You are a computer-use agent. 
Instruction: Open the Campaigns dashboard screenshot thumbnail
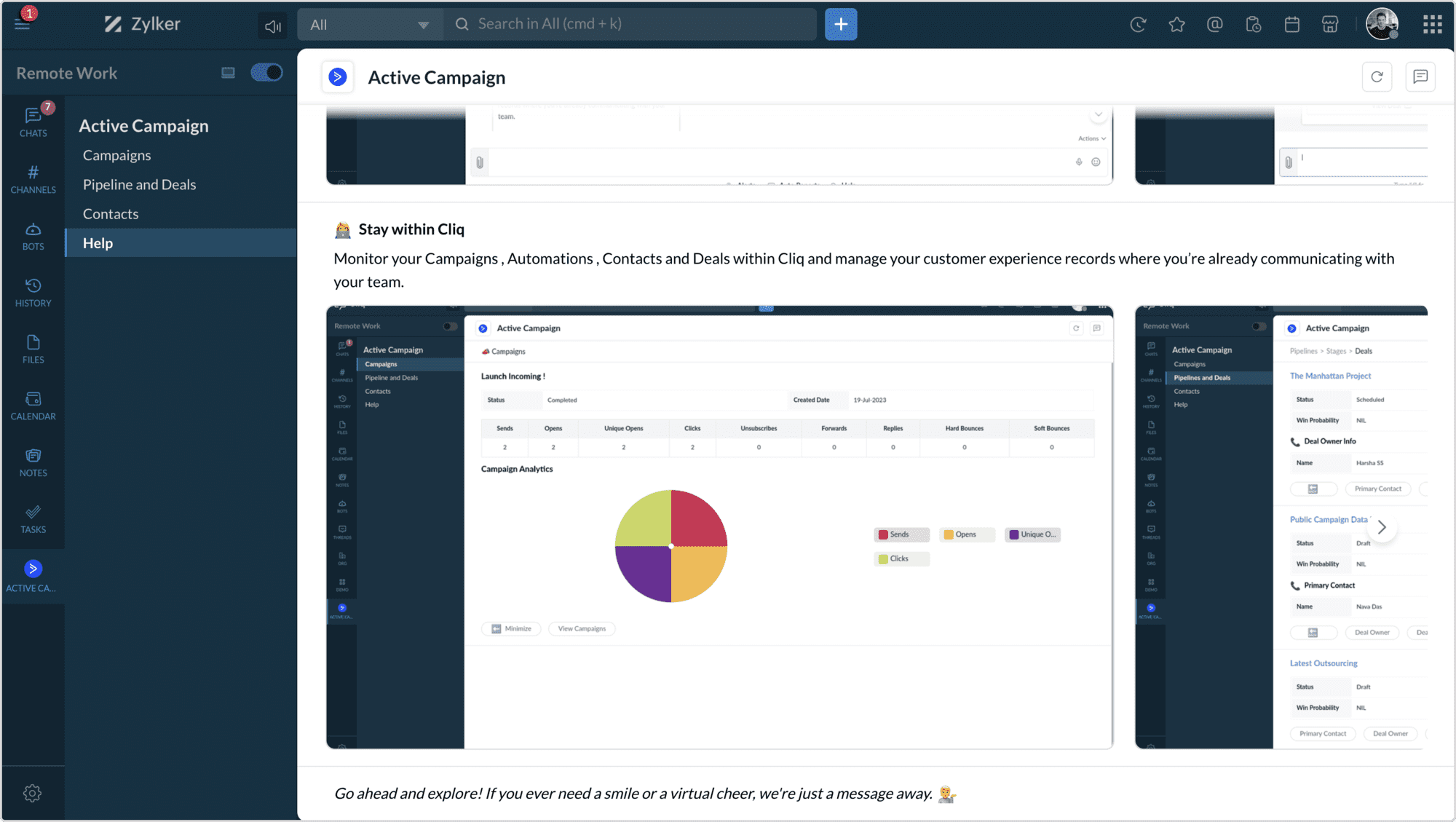tap(720, 527)
